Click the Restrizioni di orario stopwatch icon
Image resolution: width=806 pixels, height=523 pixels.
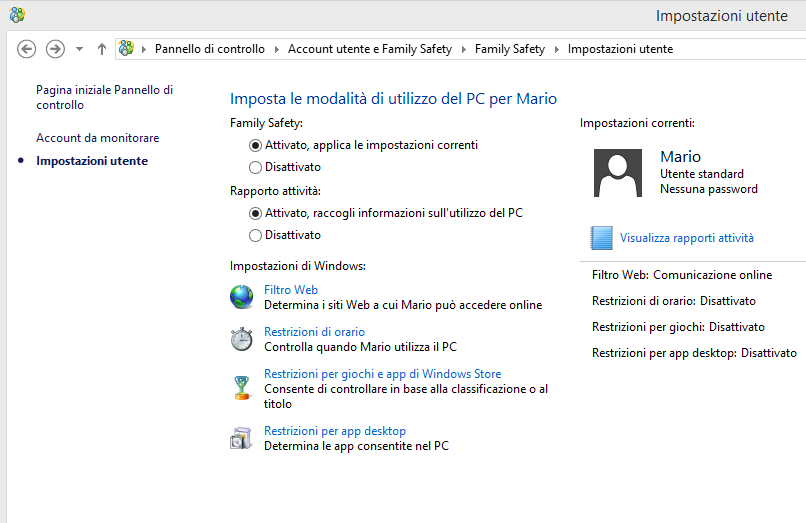click(x=242, y=339)
